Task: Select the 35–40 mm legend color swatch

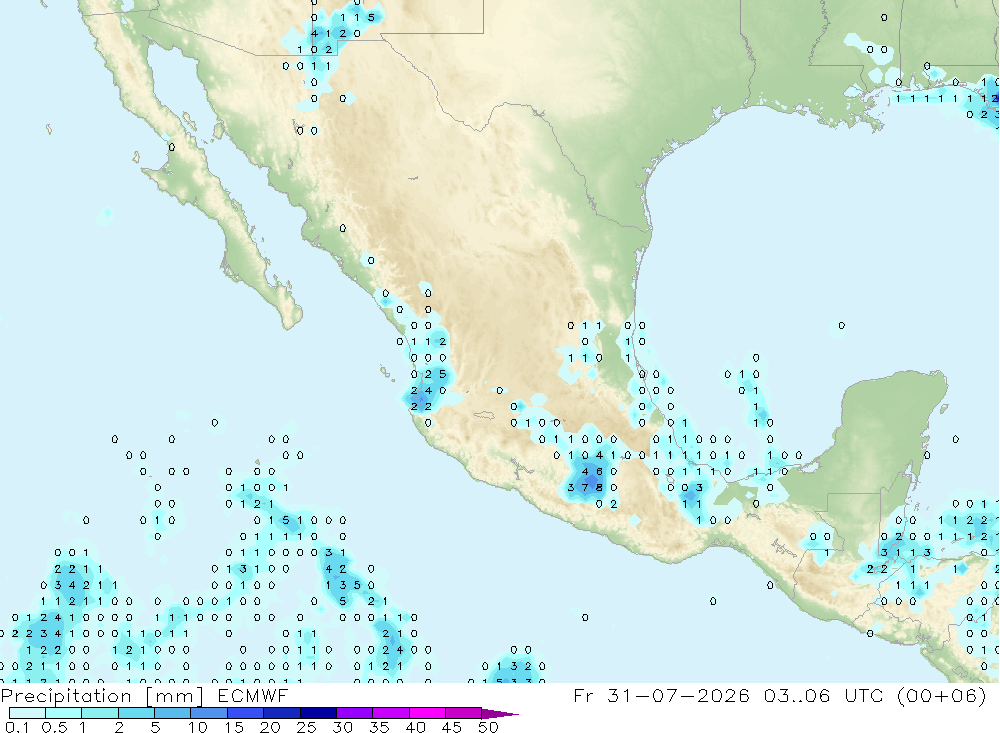Action: 390,713
